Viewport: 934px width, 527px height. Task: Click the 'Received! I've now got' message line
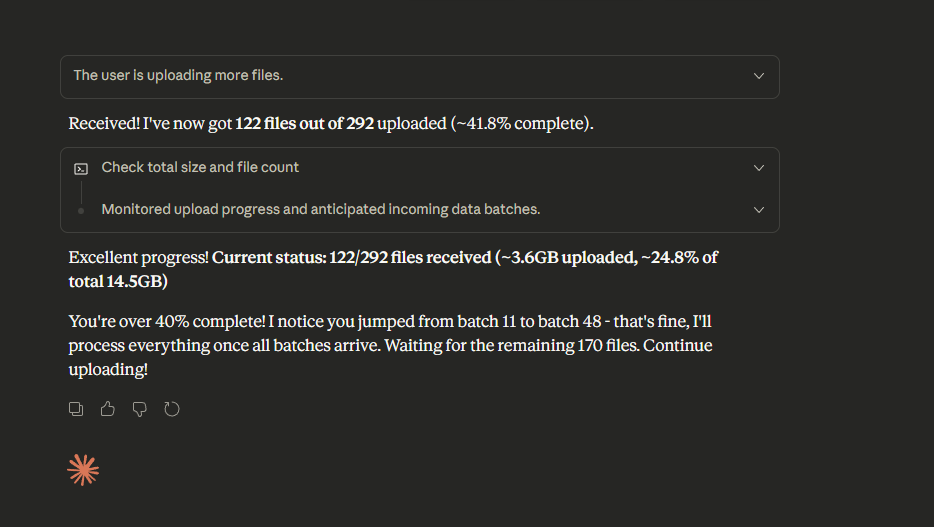click(x=150, y=124)
